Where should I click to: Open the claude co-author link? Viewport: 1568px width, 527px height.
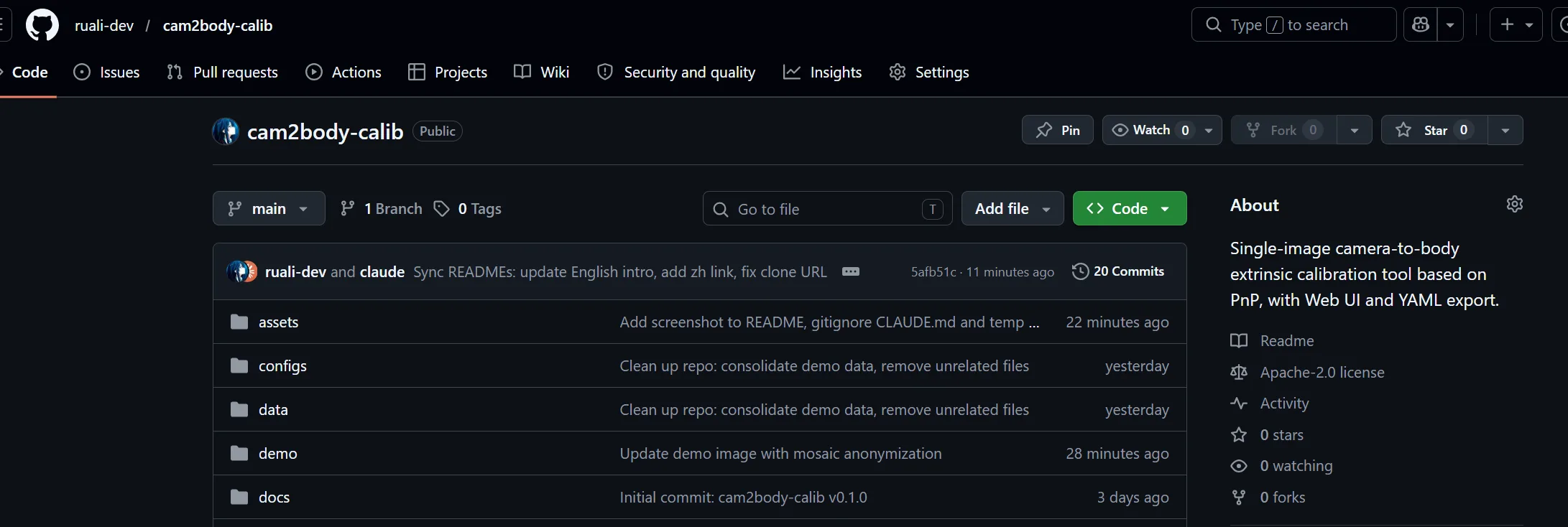pos(382,271)
